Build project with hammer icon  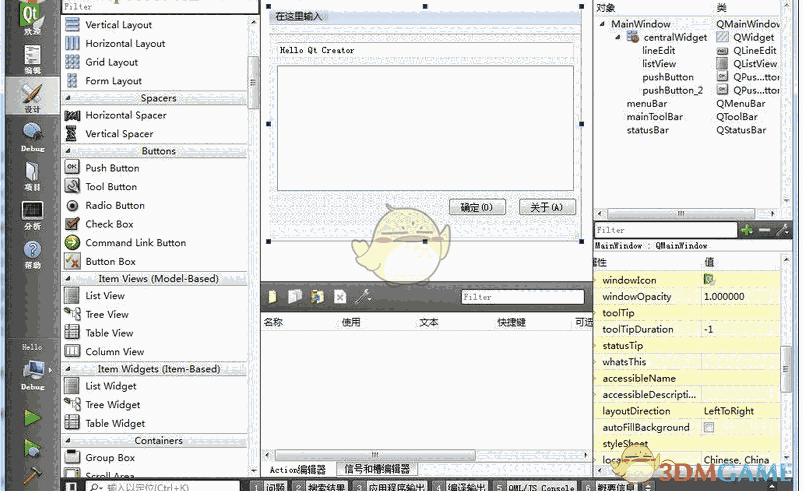point(32,476)
